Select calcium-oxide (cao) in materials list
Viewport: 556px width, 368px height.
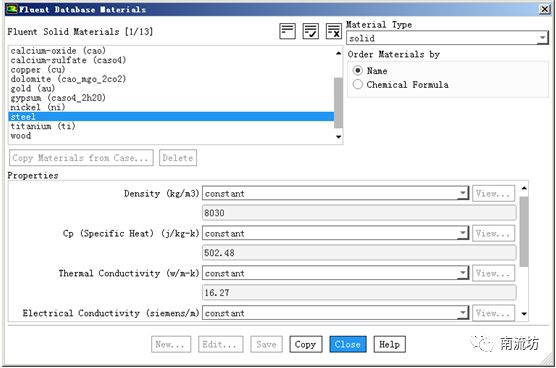(x=171, y=51)
